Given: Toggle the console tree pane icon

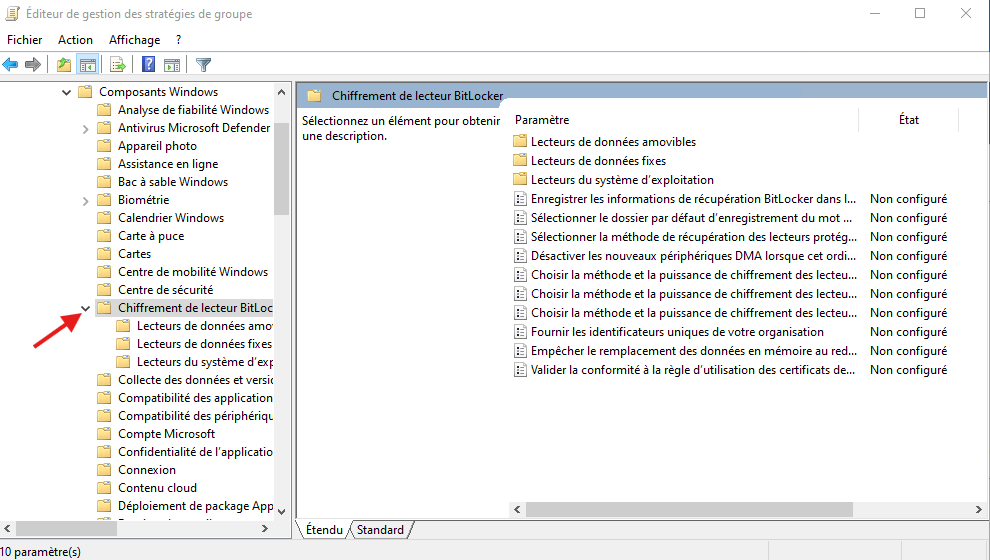Looking at the screenshot, I should [x=88, y=64].
